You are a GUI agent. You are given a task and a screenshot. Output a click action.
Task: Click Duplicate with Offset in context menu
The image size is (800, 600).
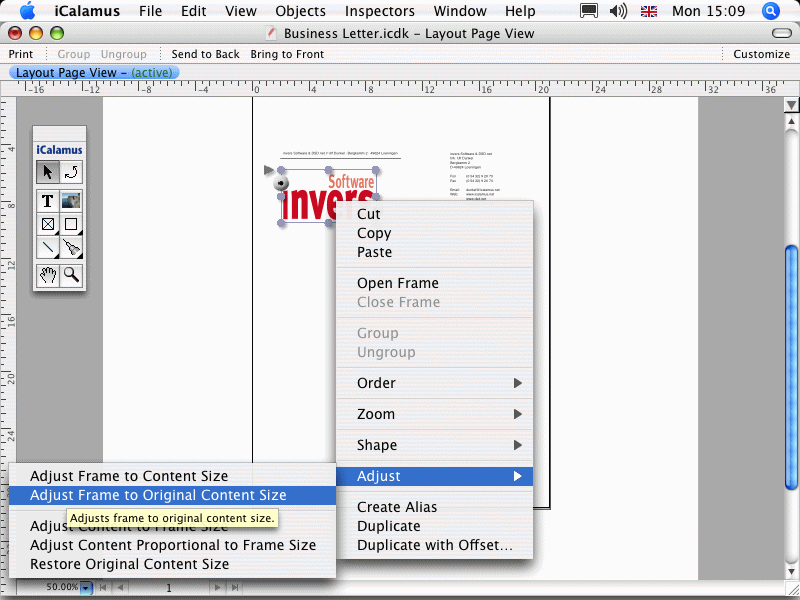pos(434,545)
